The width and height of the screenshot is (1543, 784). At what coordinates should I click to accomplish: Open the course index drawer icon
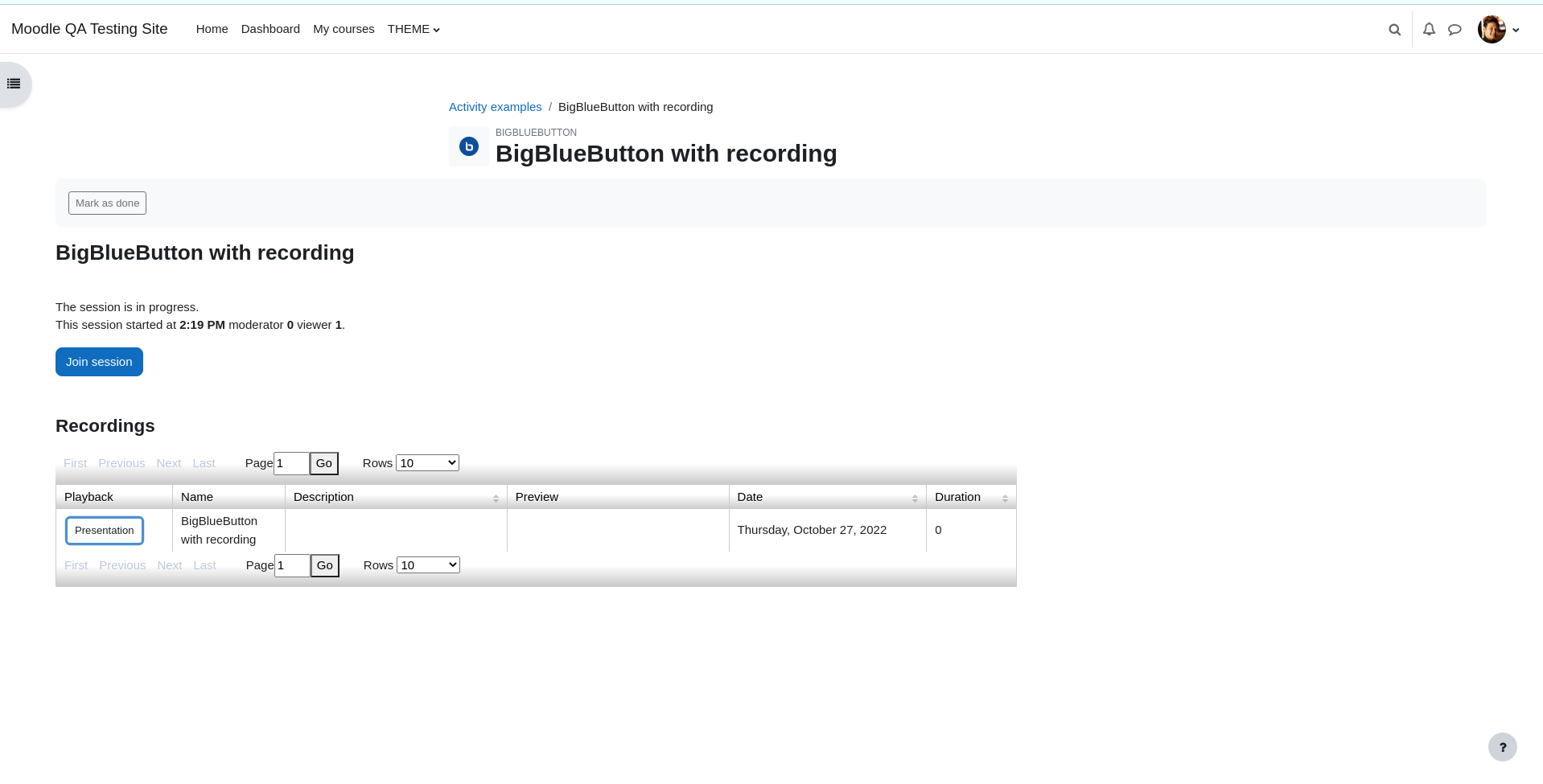point(14,84)
